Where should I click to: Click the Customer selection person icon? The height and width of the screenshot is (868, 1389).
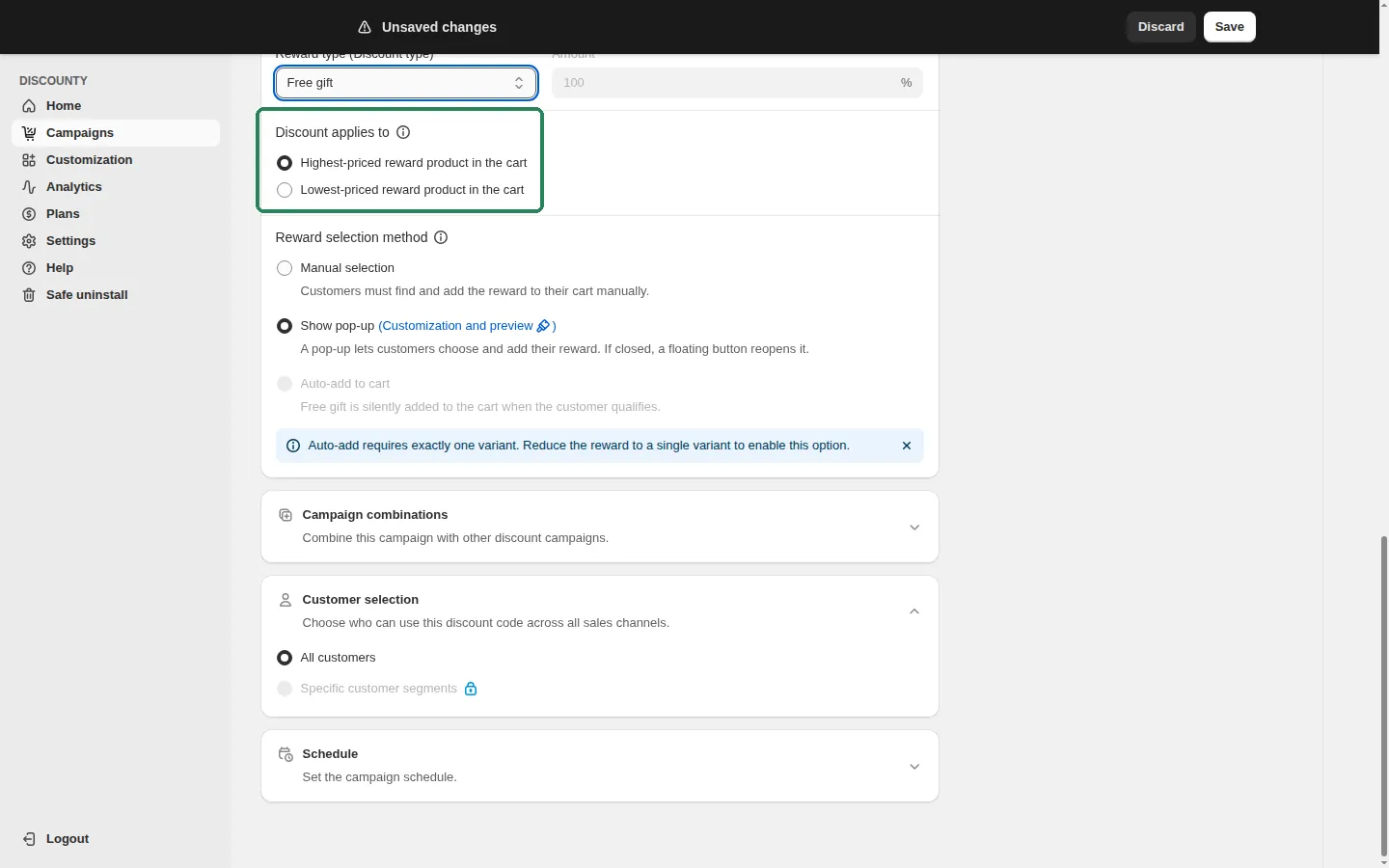286,600
